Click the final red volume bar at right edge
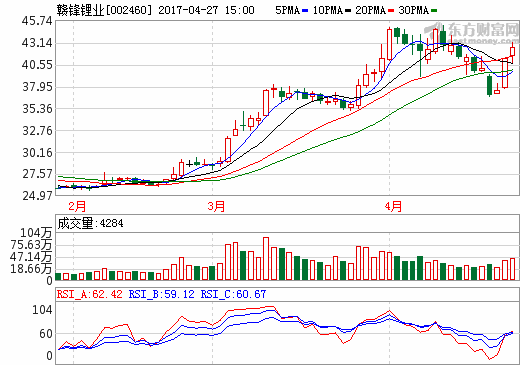This screenshot has width=520, height=365. coord(513,269)
